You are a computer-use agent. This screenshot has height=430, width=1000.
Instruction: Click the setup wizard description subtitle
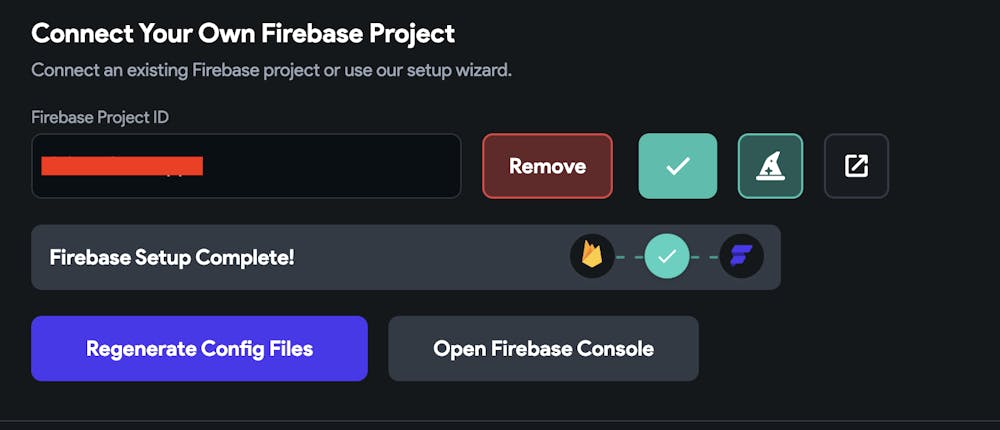point(271,71)
